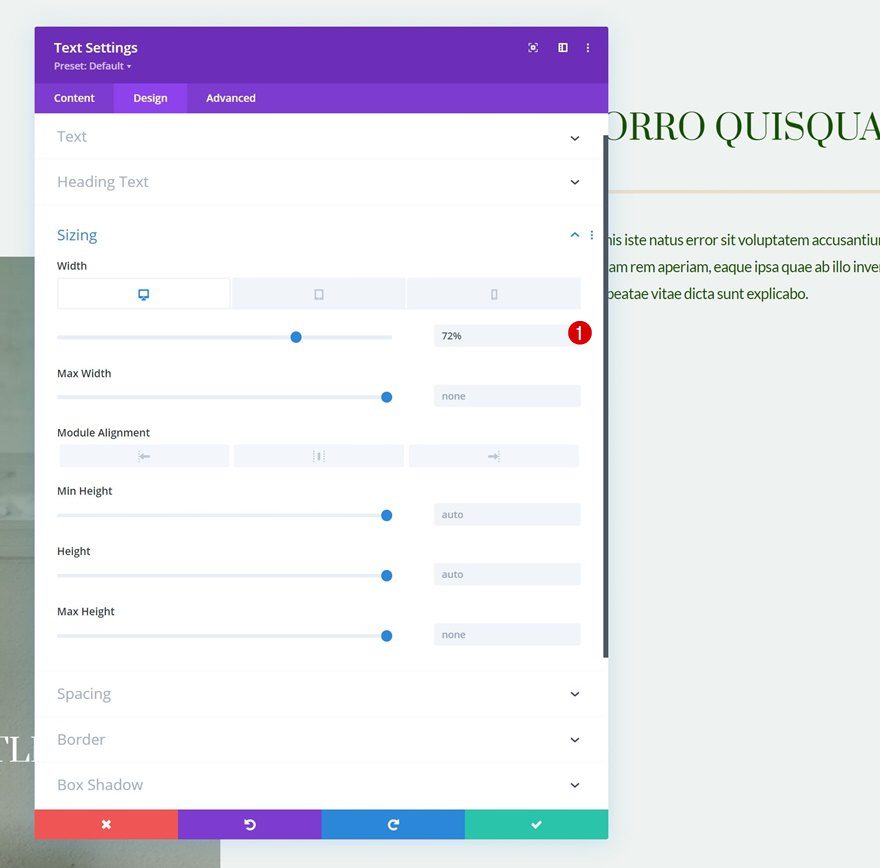This screenshot has width=880, height=868.
Task: Discard changes with the red X button
Action: (x=105, y=823)
